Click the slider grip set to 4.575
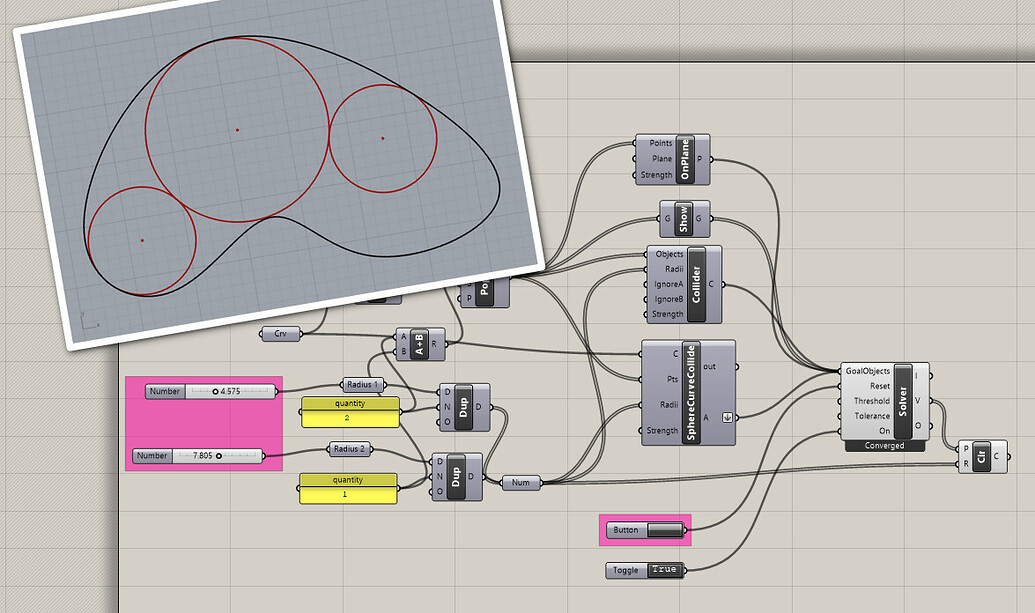 click(218, 391)
